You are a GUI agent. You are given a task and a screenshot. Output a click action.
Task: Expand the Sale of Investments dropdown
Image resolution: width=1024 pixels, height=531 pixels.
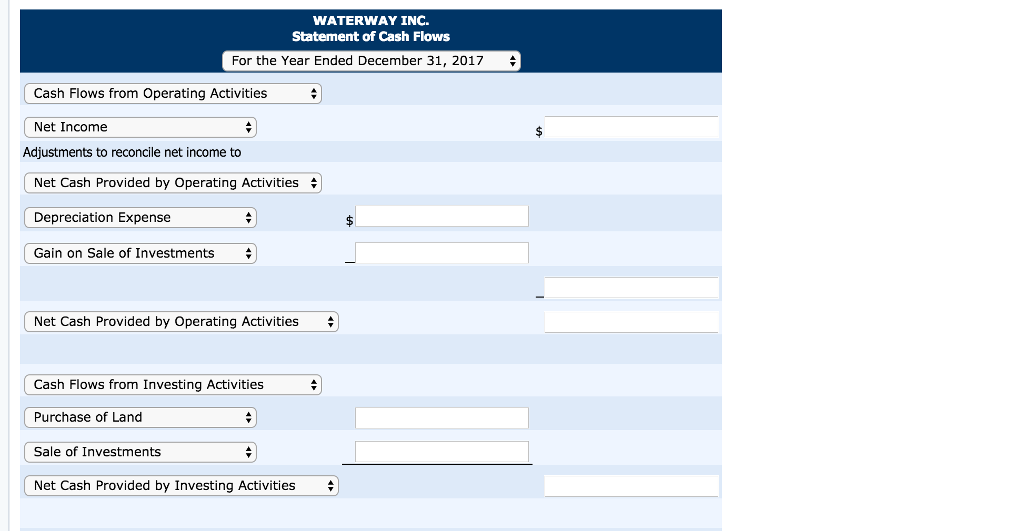pos(140,452)
